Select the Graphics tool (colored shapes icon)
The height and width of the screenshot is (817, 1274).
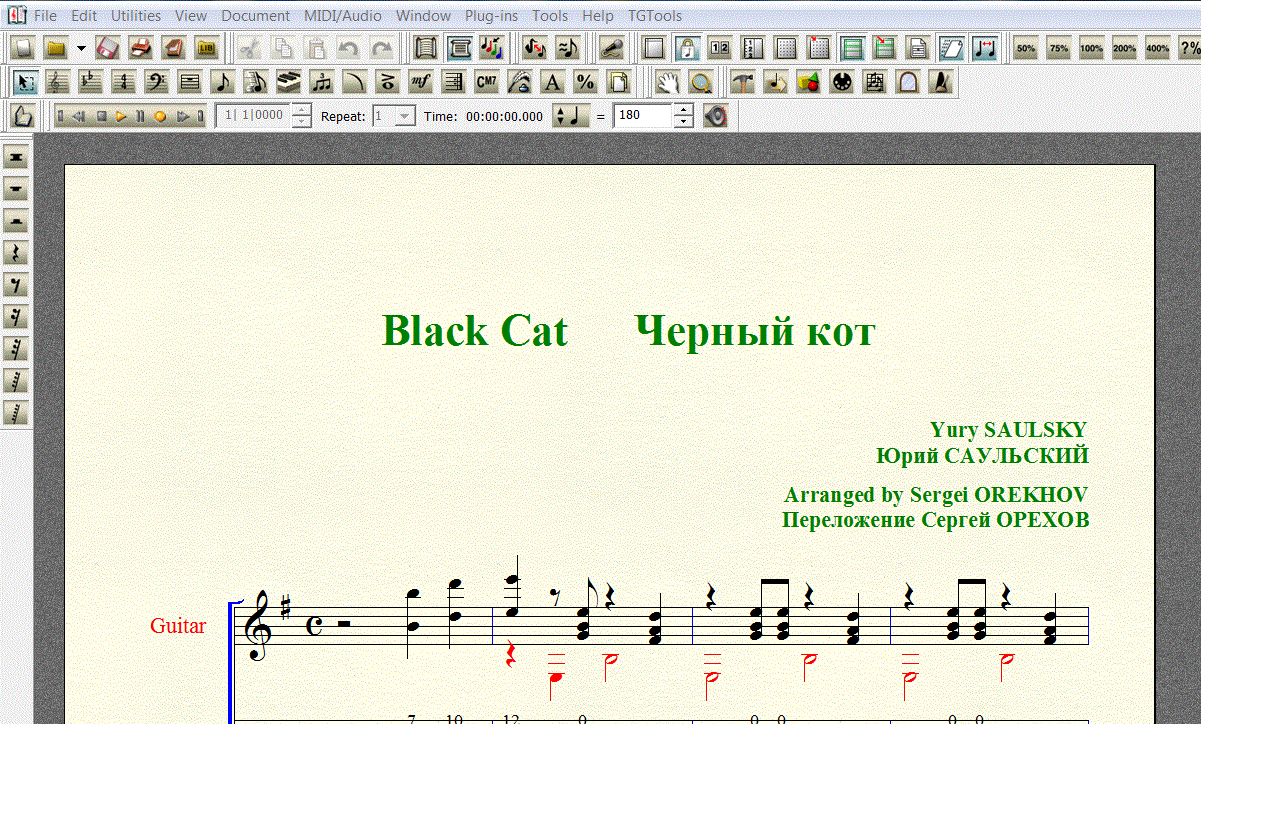coord(808,82)
